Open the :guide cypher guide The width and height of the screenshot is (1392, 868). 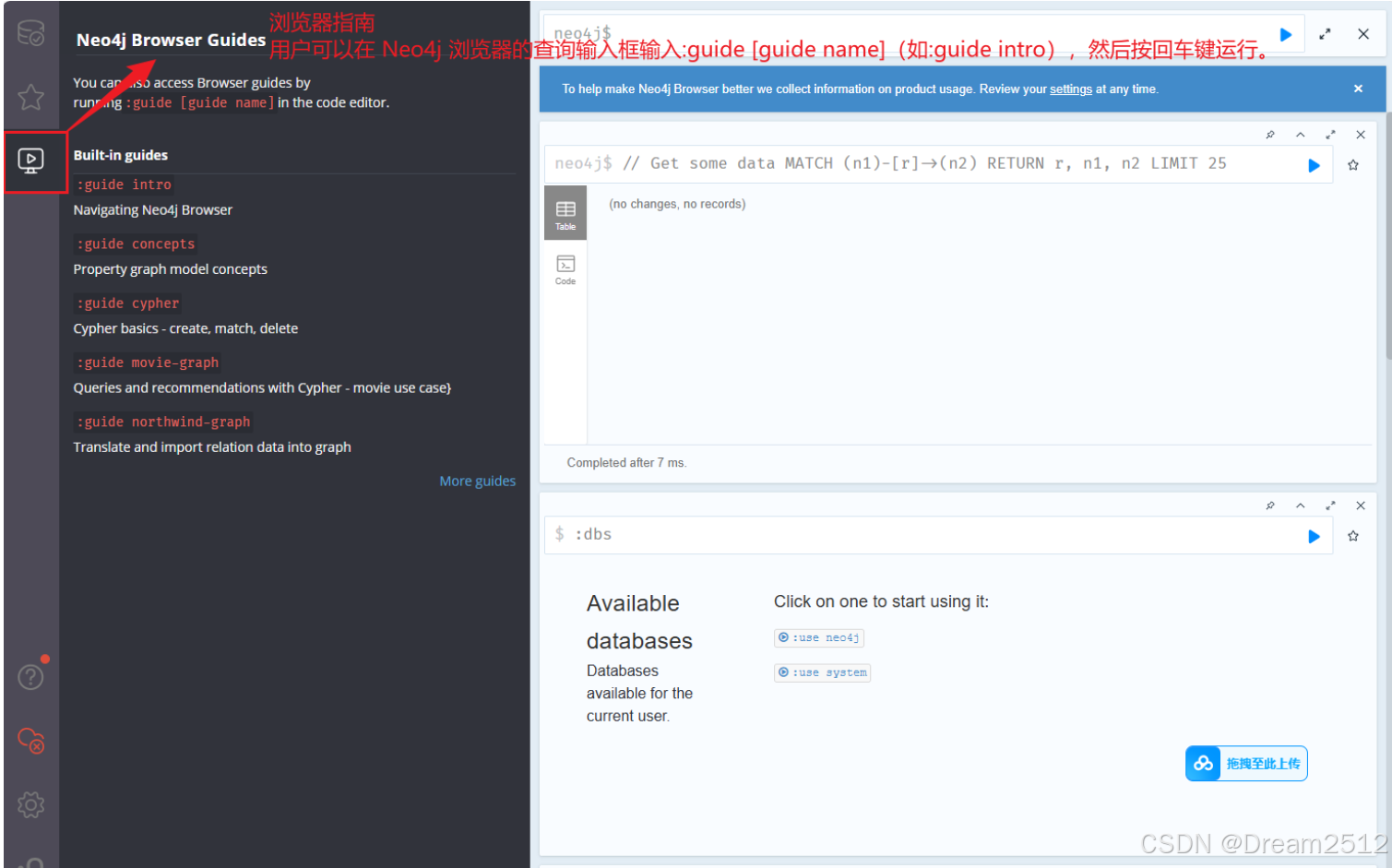pyautogui.click(x=127, y=303)
